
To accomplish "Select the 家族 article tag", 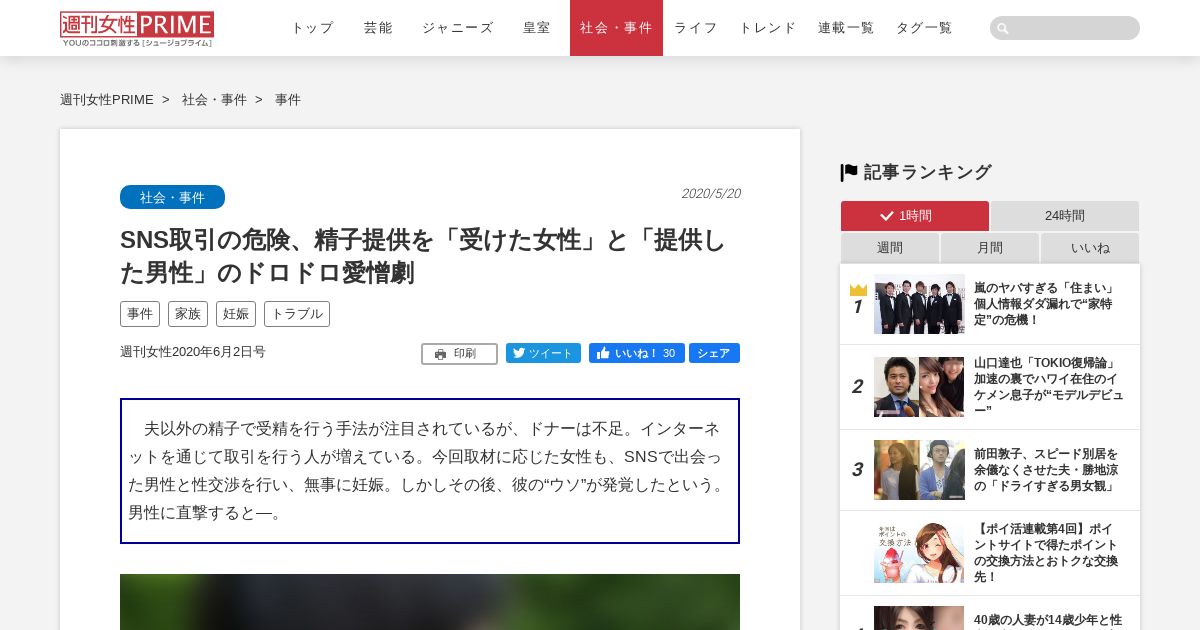I will [x=188, y=314].
